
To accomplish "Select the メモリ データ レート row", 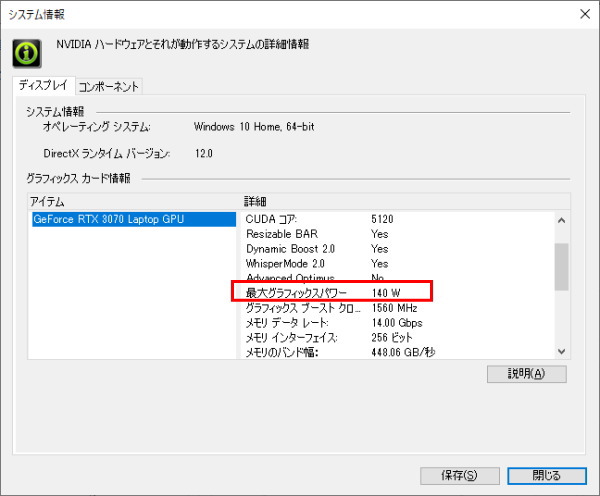I will click(x=398, y=323).
